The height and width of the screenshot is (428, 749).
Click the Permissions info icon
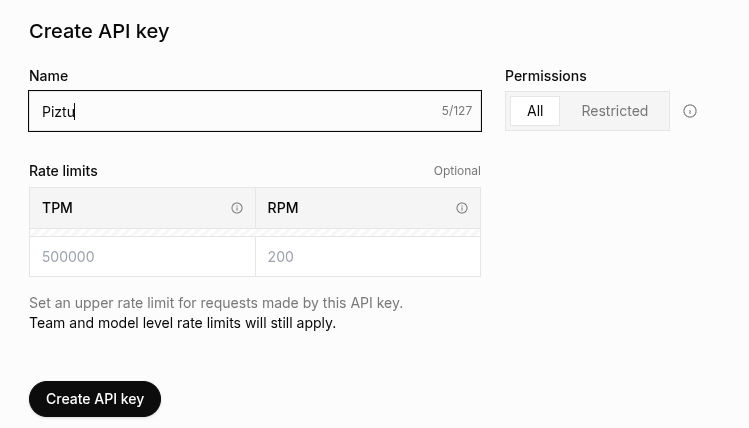690,111
